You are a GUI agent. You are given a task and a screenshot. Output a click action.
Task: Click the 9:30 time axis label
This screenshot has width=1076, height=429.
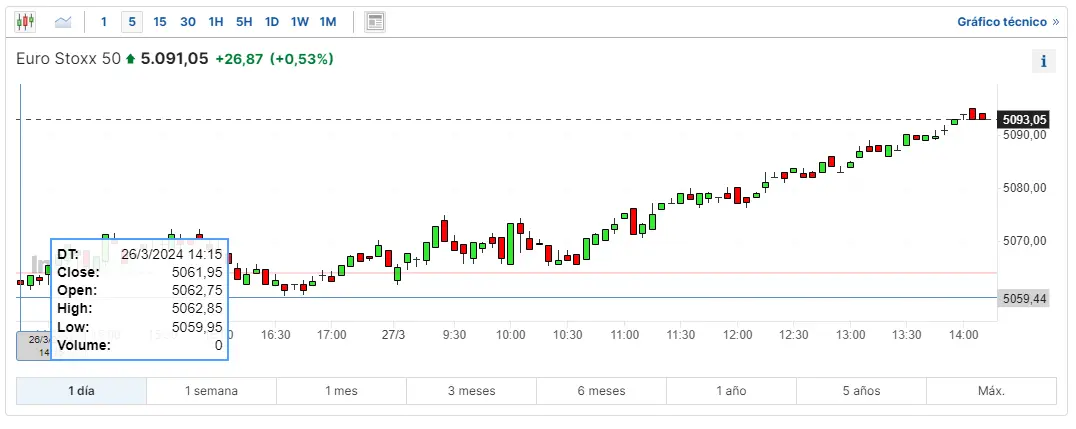pos(454,334)
